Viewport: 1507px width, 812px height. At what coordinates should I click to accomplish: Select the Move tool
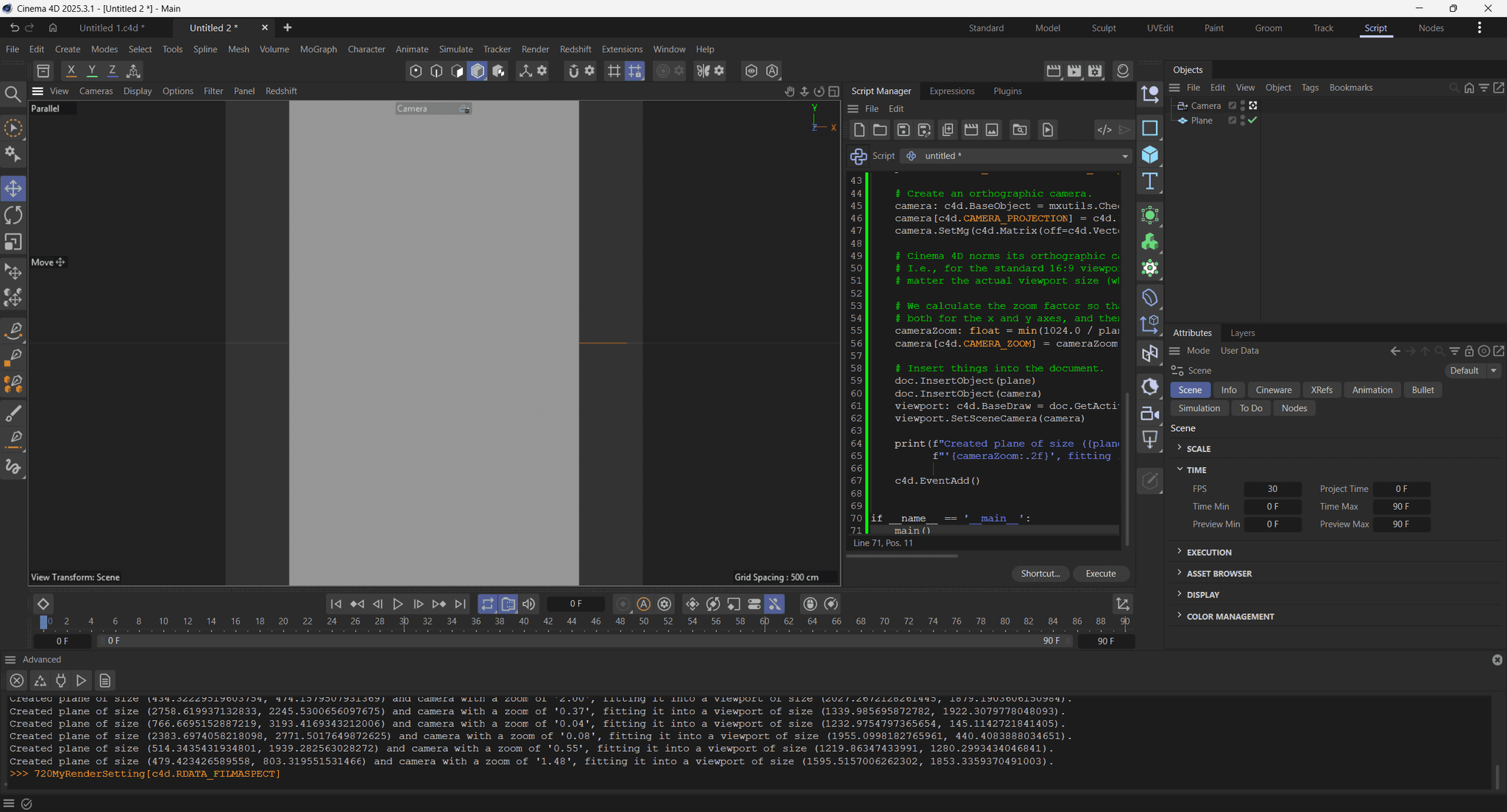(x=13, y=188)
